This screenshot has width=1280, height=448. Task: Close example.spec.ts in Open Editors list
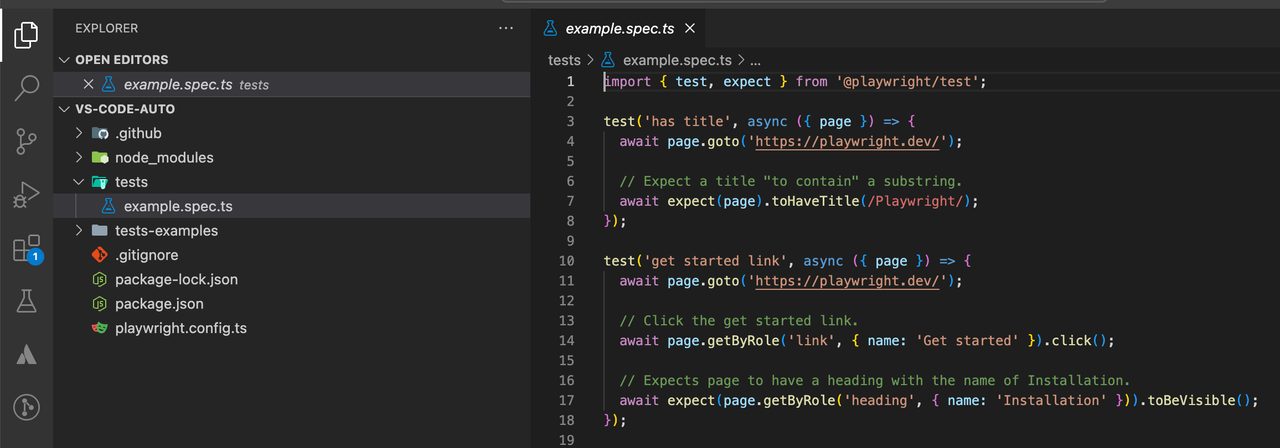coord(88,85)
